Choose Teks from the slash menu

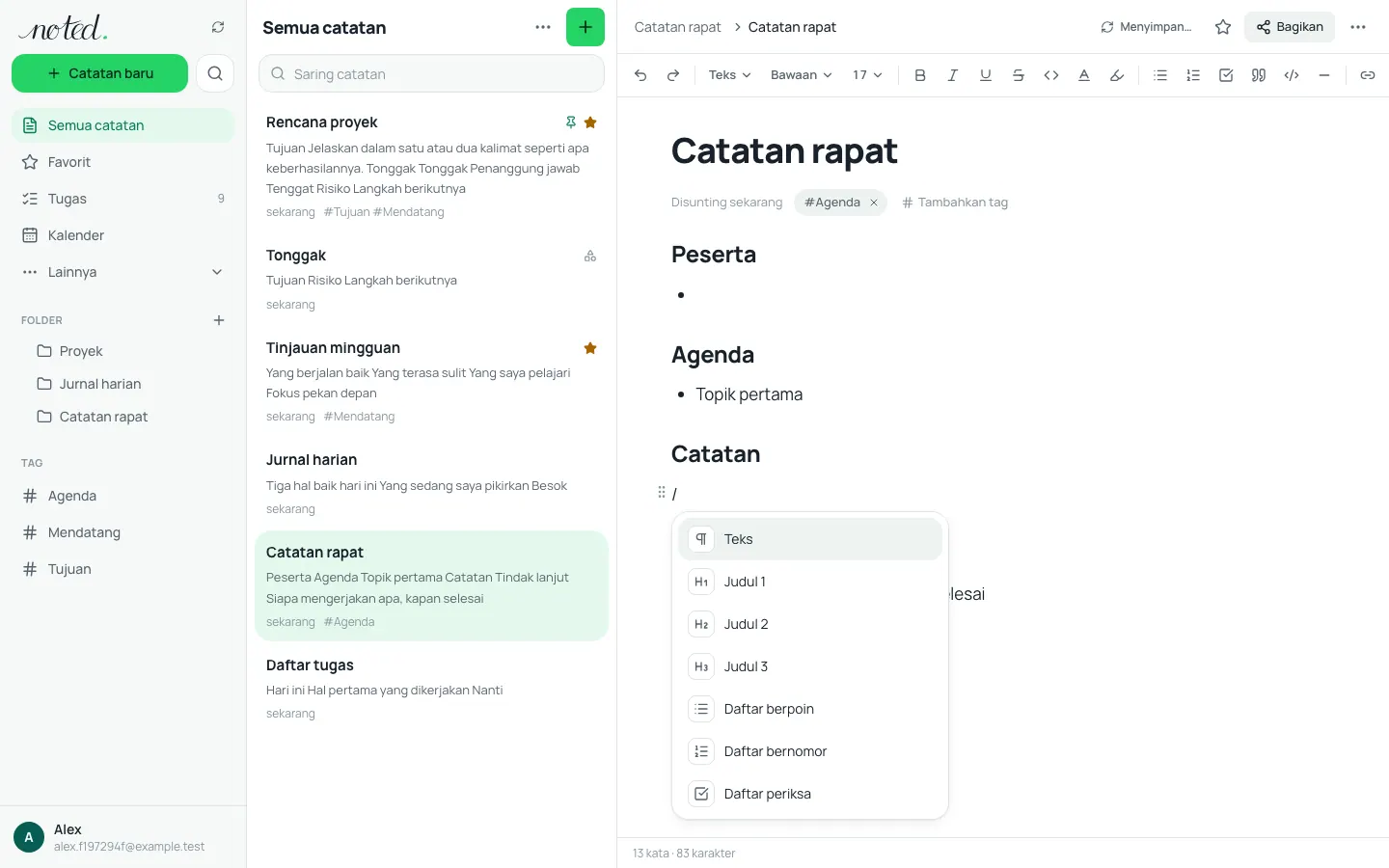pos(810,539)
